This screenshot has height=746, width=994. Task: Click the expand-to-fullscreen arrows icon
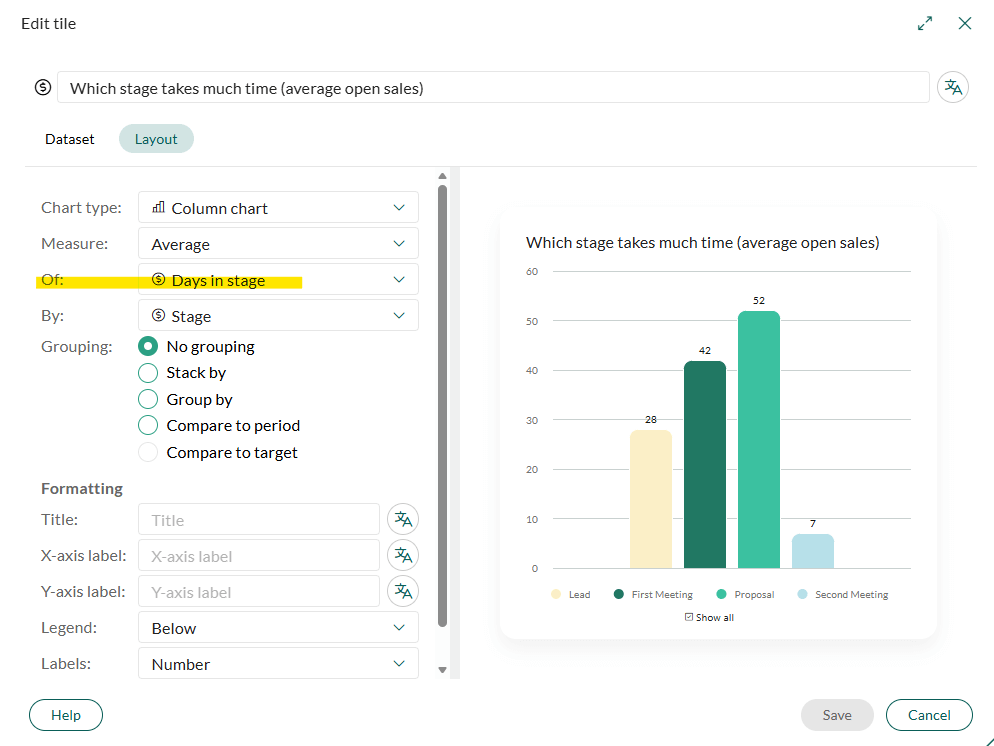pyautogui.click(x=924, y=22)
